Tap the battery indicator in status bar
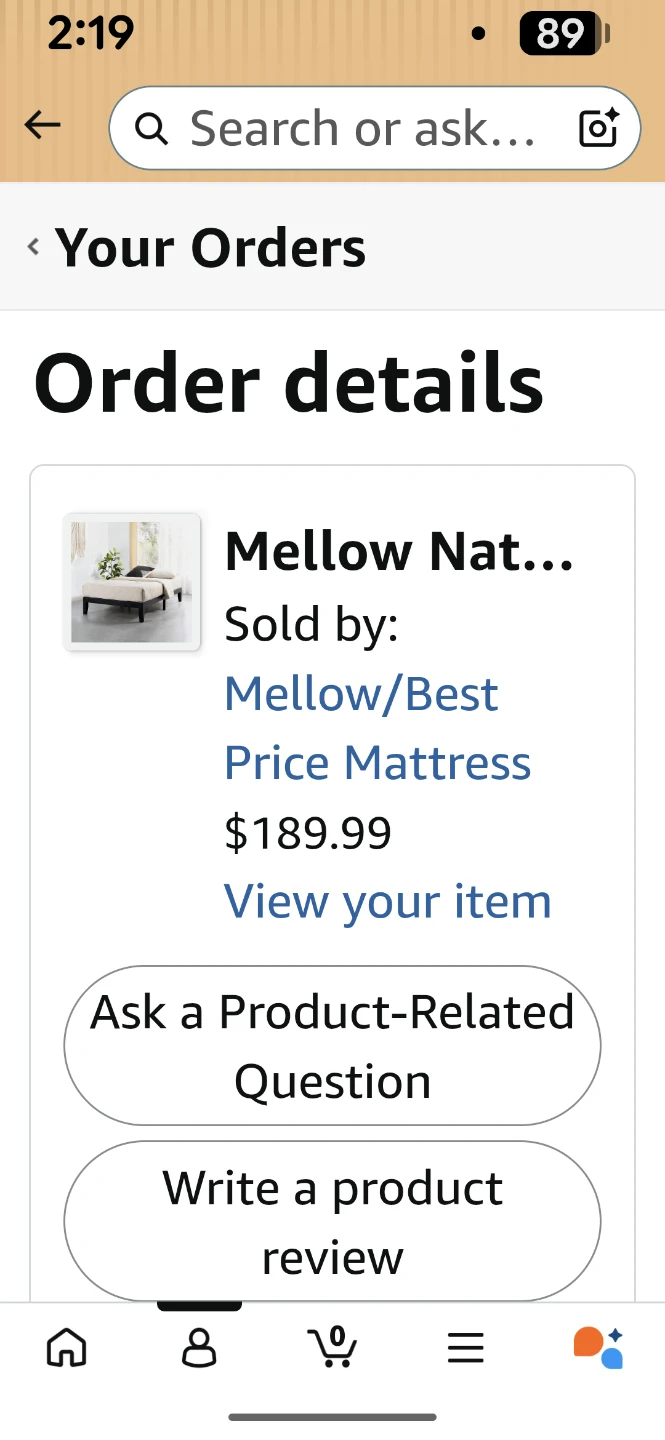The height and width of the screenshot is (1440, 665). coord(564,35)
